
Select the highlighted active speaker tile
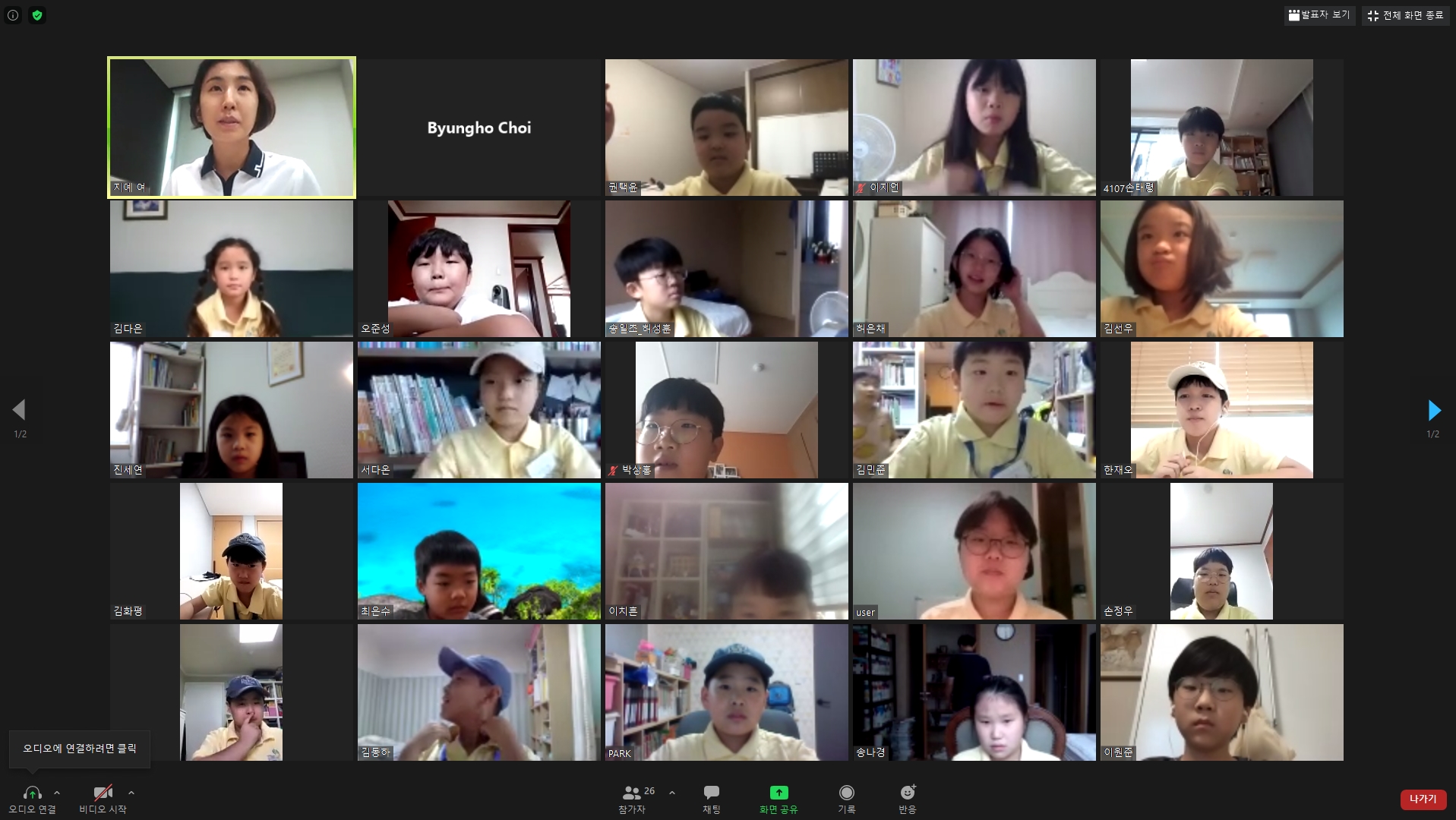coord(232,128)
